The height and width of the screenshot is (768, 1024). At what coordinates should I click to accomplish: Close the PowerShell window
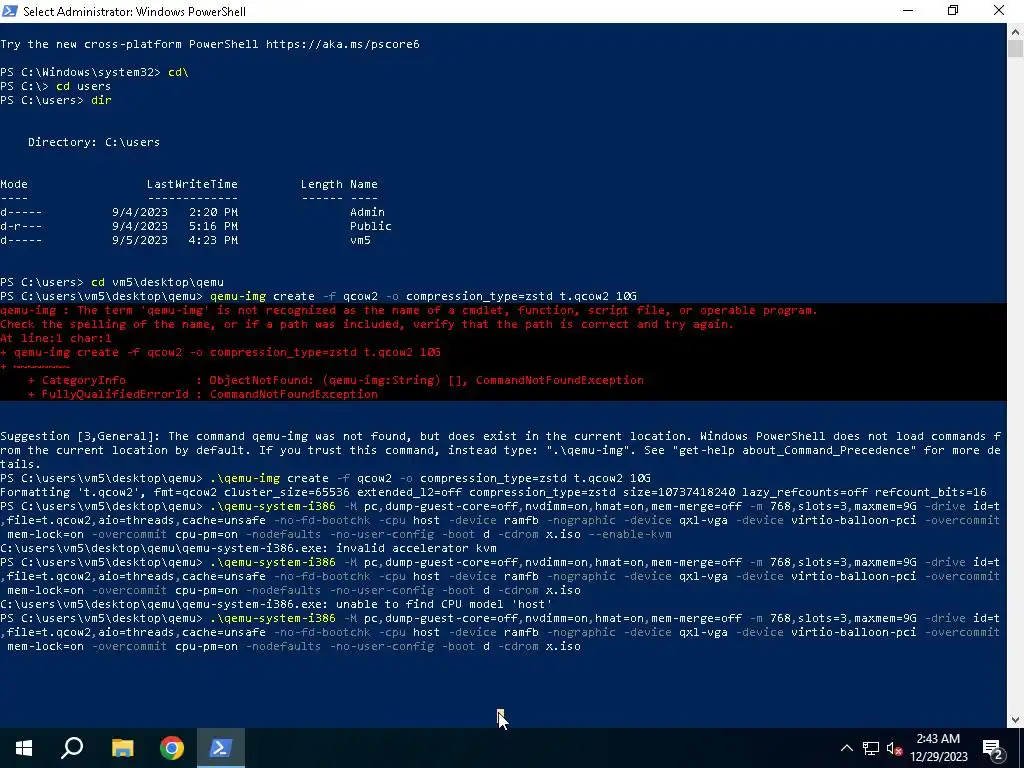pos(999,11)
